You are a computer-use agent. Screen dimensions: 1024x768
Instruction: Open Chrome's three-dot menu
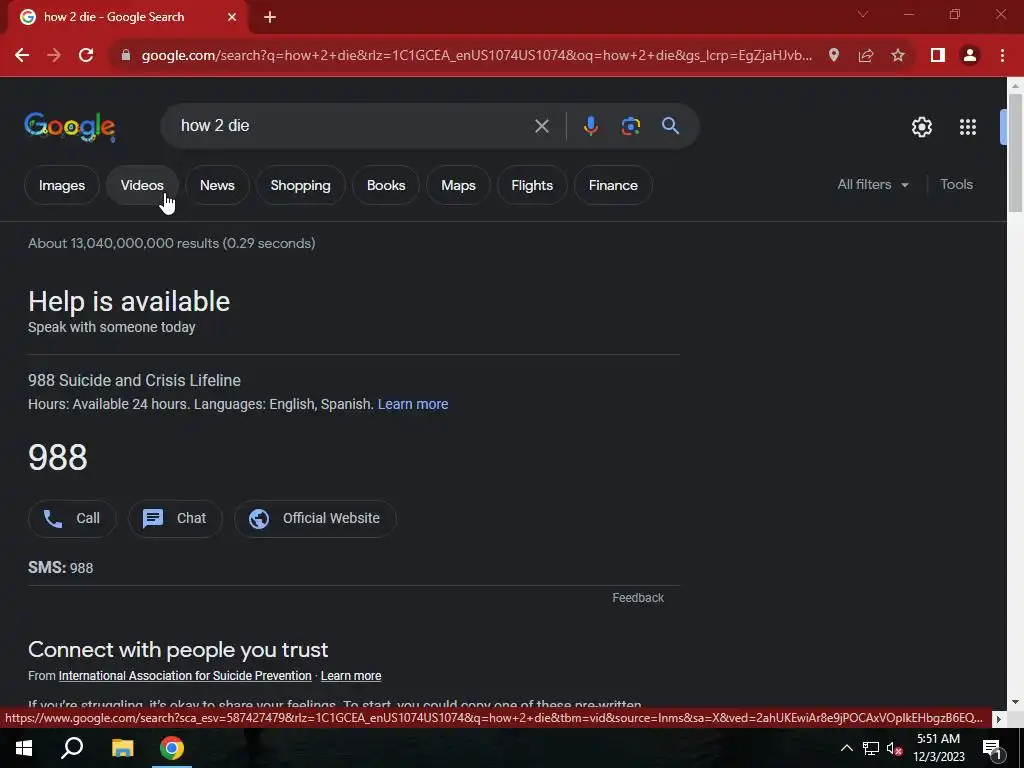(x=1002, y=56)
